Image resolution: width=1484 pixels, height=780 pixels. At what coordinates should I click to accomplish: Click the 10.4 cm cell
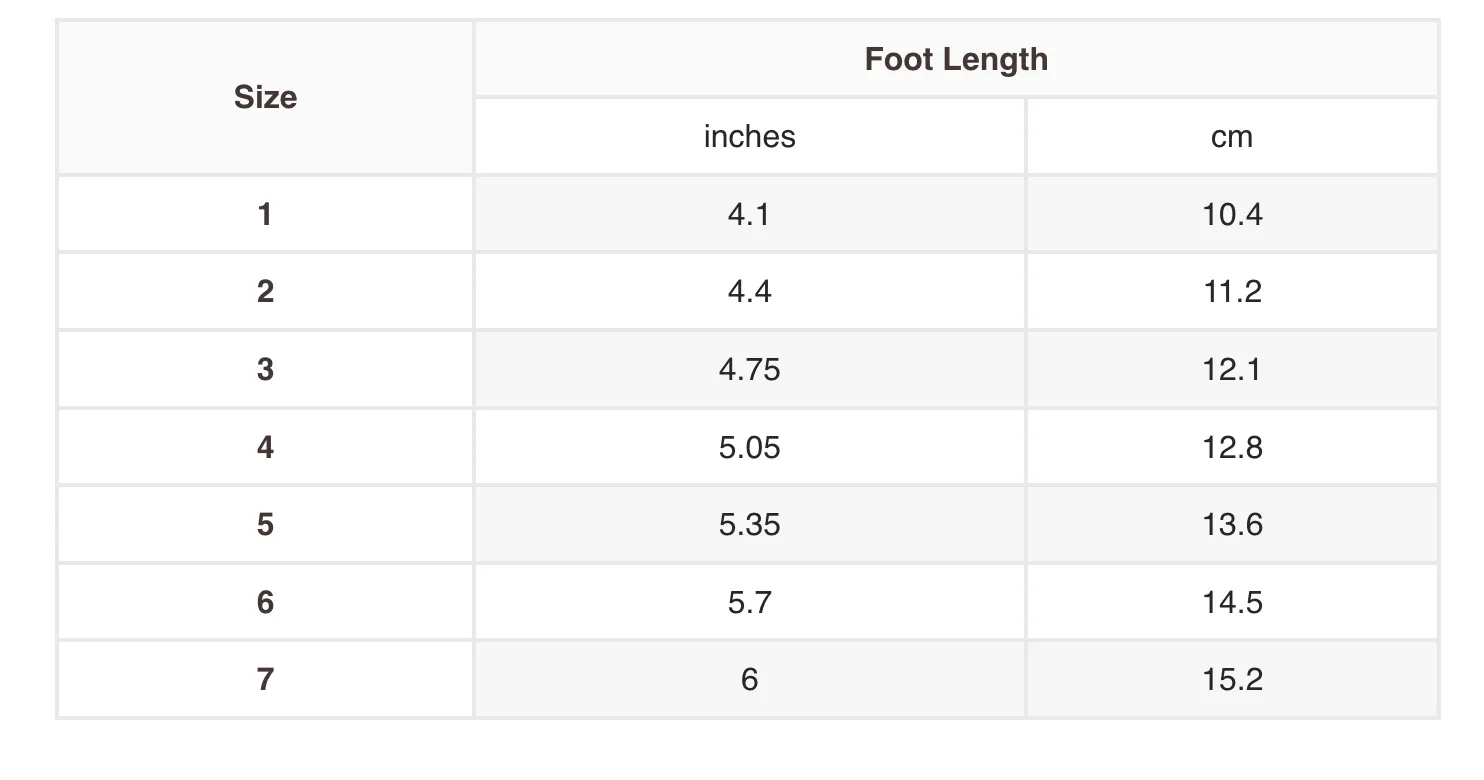tap(1232, 214)
